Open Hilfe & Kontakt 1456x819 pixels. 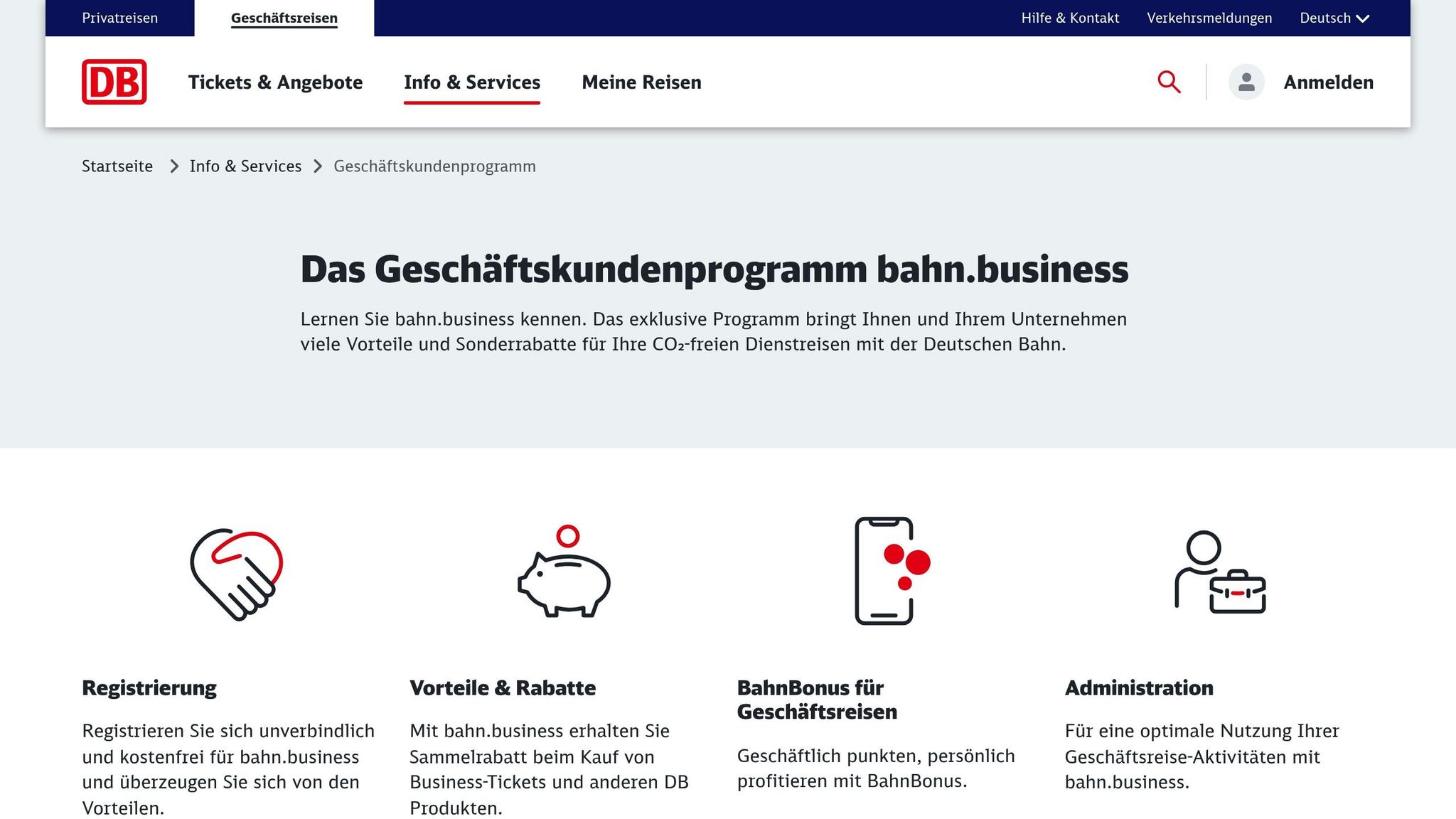[x=1070, y=18]
